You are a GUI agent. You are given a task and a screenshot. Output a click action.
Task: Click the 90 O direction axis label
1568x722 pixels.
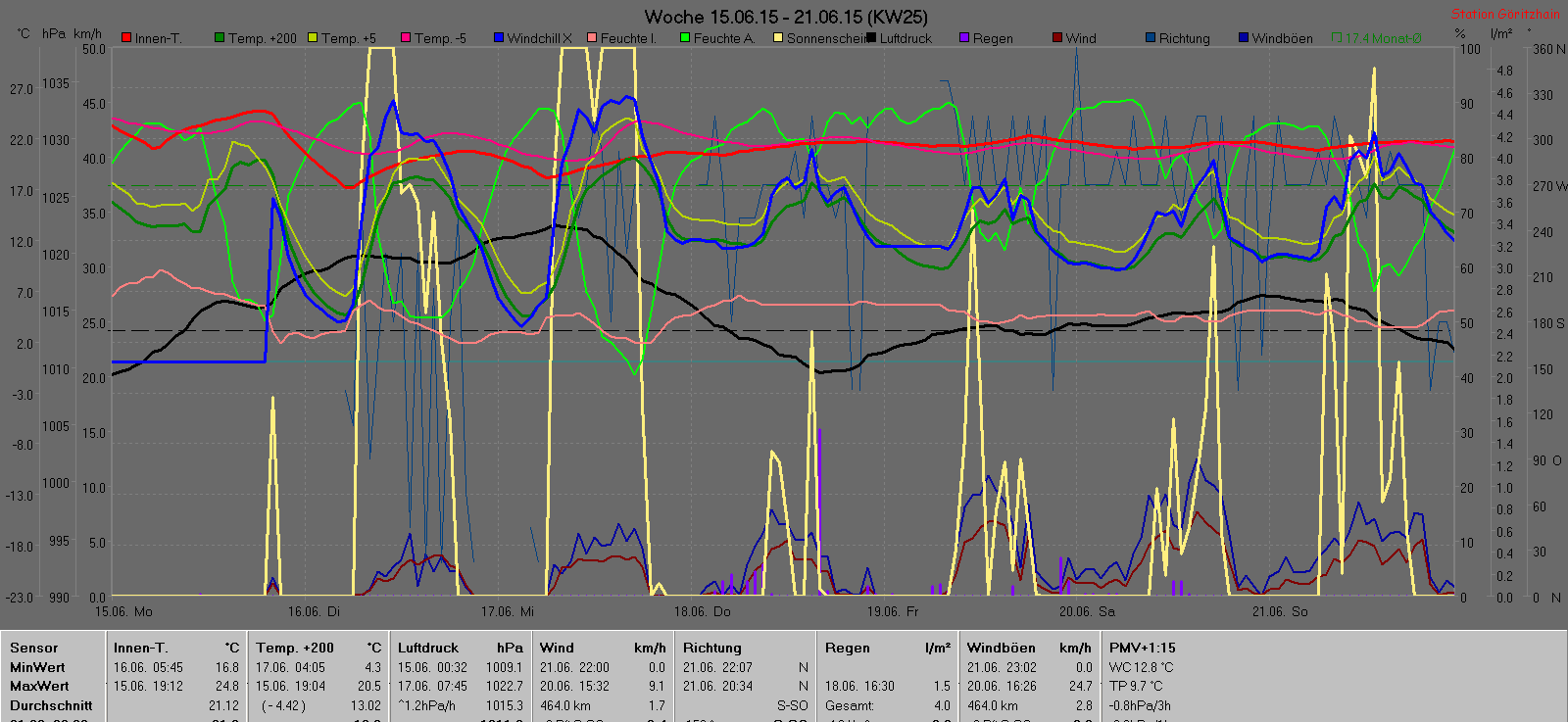1547,460
